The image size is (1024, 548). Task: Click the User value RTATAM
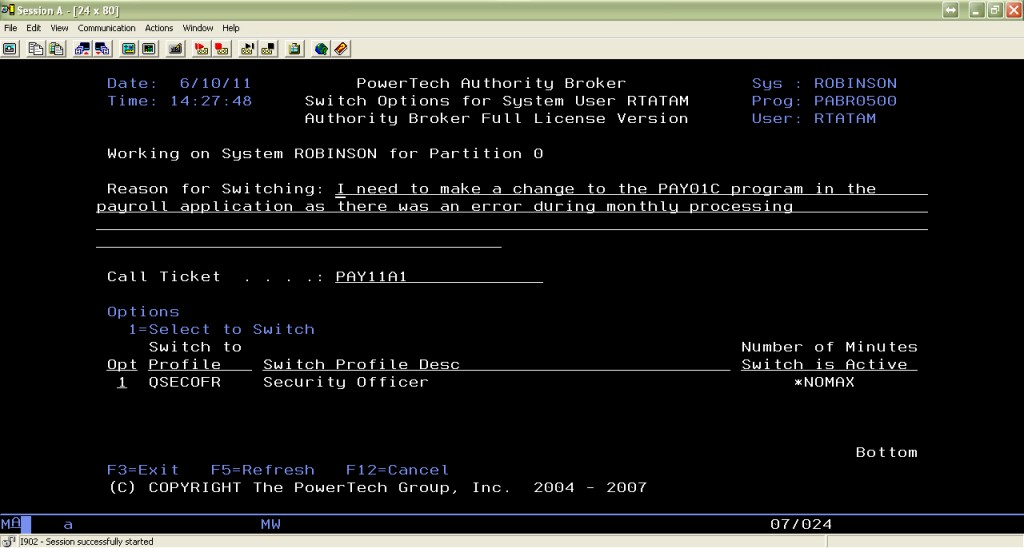pos(844,119)
